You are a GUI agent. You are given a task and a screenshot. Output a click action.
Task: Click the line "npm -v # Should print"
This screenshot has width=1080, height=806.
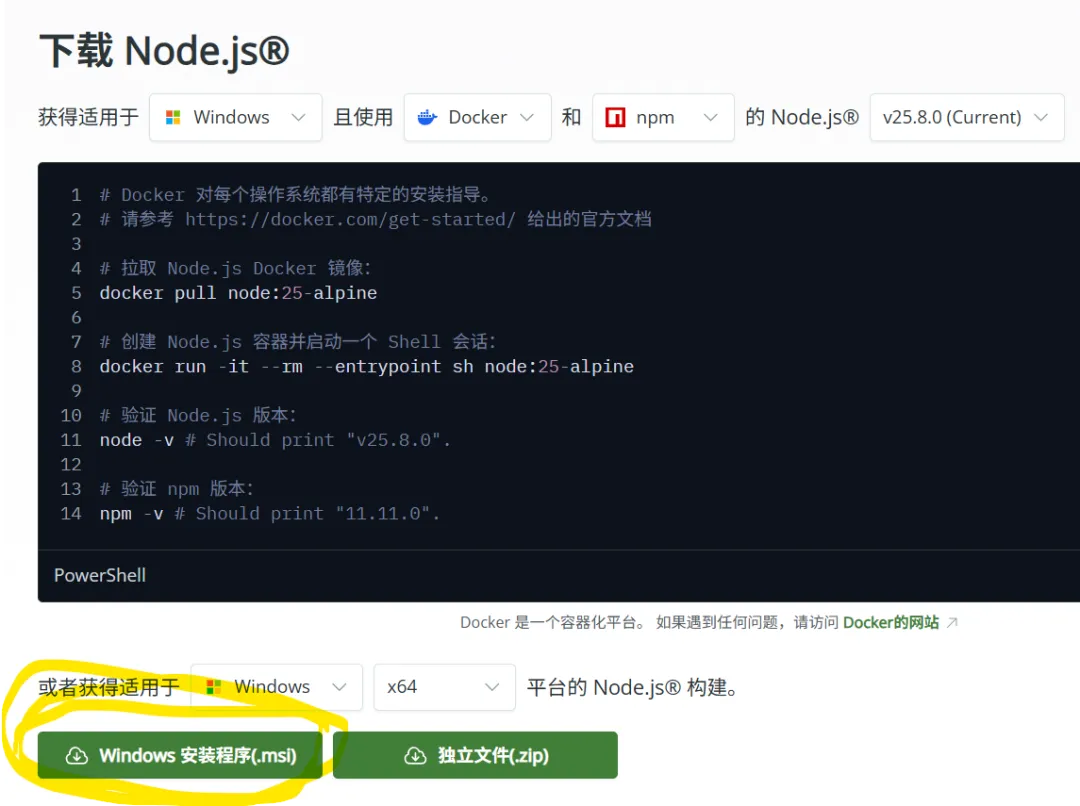(x=269, y=513)
